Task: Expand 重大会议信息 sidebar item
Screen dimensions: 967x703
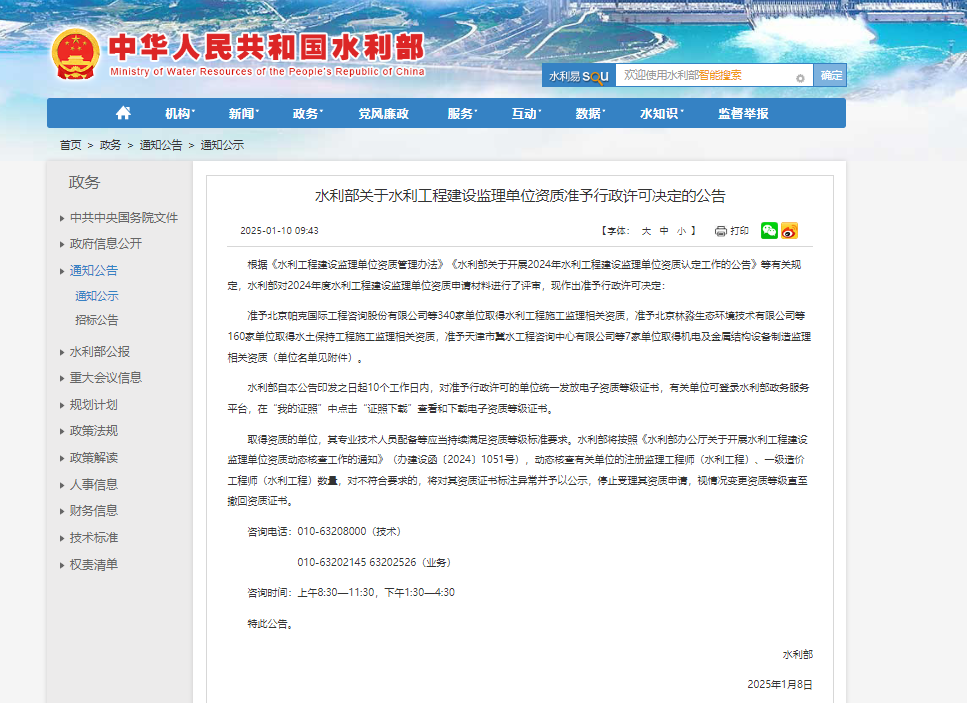Action: coord(106,377)
